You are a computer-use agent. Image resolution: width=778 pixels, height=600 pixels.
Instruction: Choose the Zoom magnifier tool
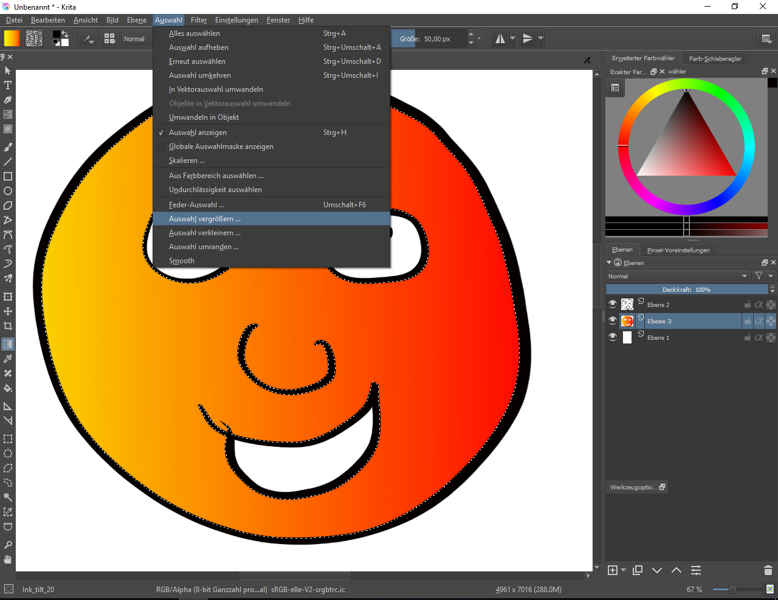click(8, 545)
